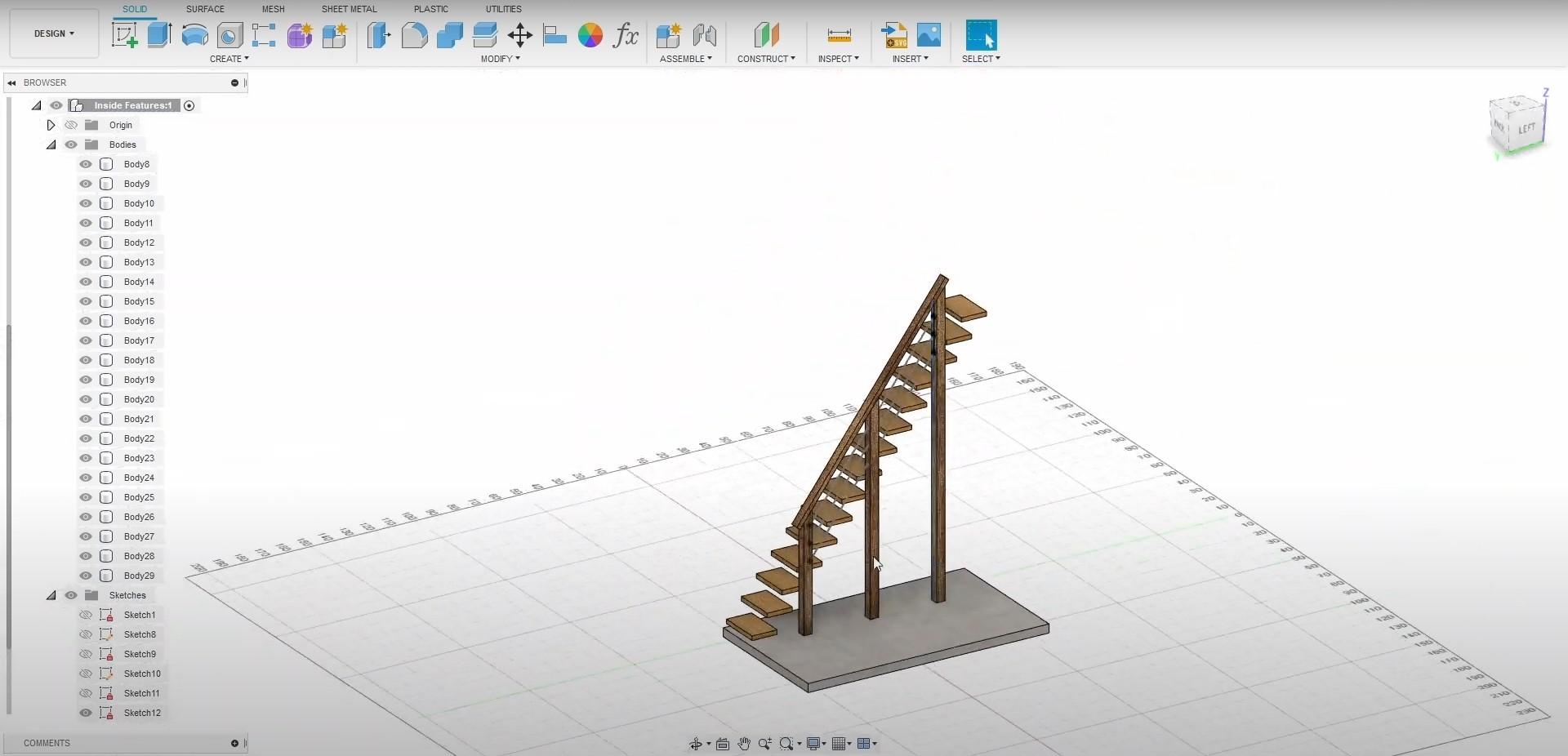Hide Body29 using its eye icon

86,576
